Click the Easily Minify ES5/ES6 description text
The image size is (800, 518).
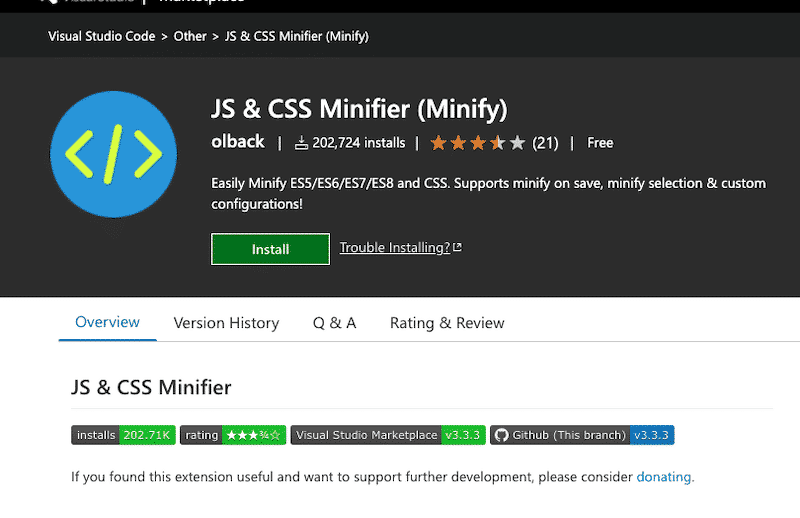488,193
